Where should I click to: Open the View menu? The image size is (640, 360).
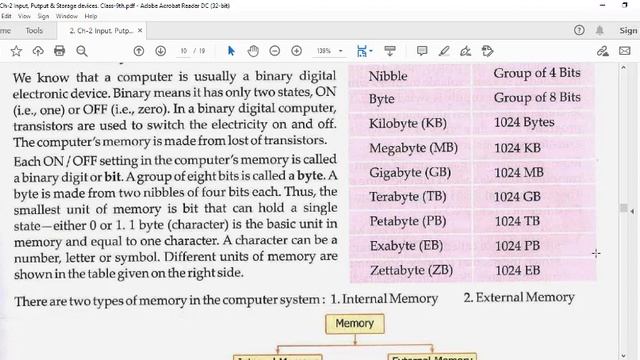point(24,16)
